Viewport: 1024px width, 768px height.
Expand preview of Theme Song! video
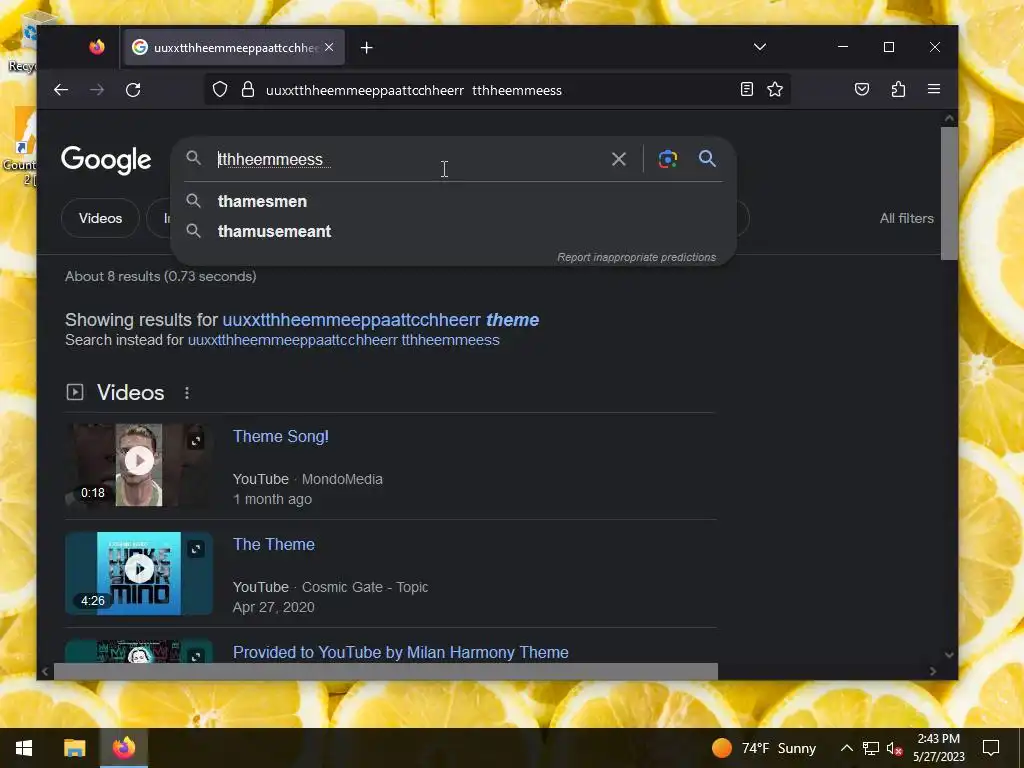(196, 441)
